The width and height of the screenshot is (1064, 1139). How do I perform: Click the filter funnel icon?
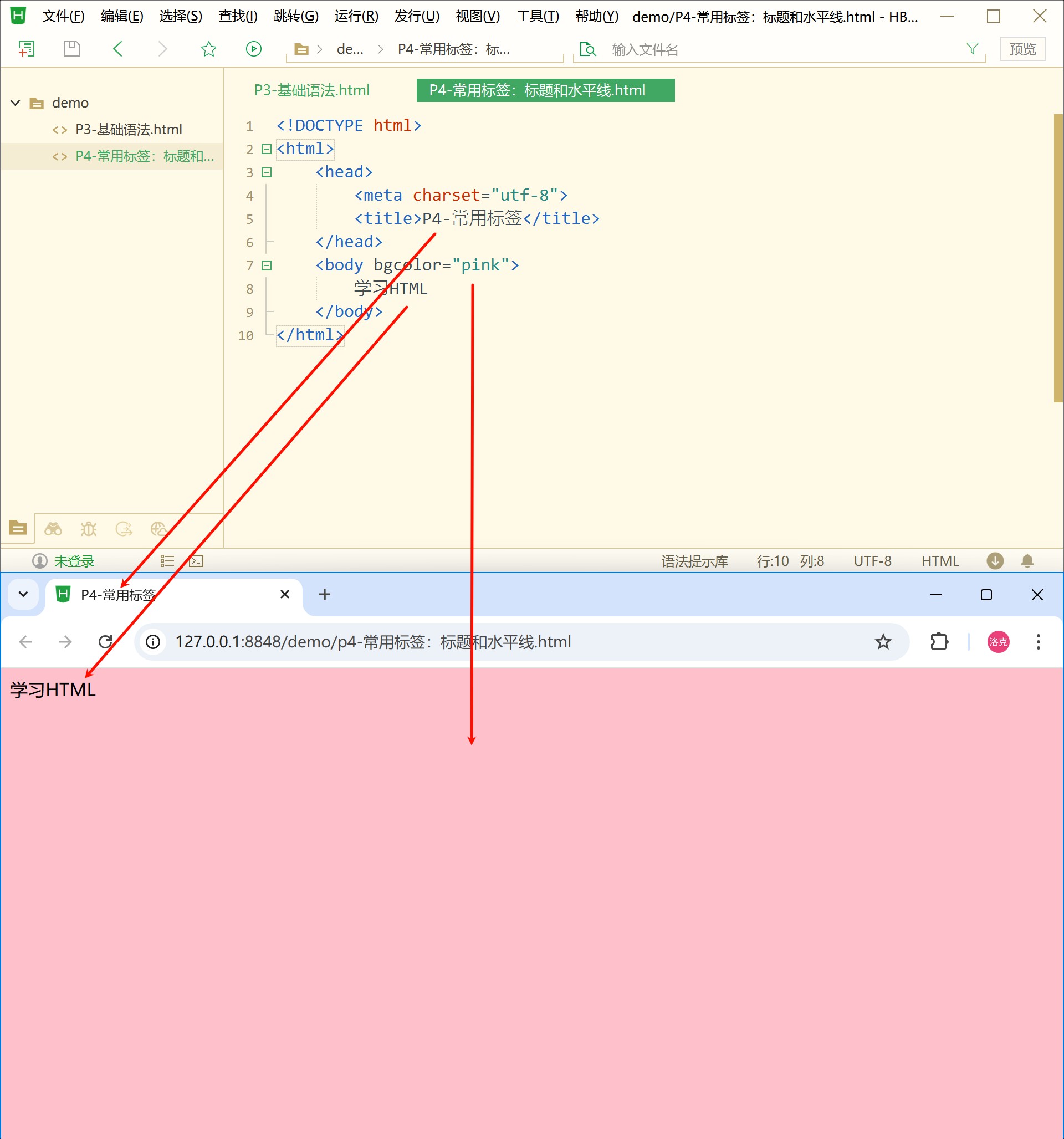click(x=972, y=49)
